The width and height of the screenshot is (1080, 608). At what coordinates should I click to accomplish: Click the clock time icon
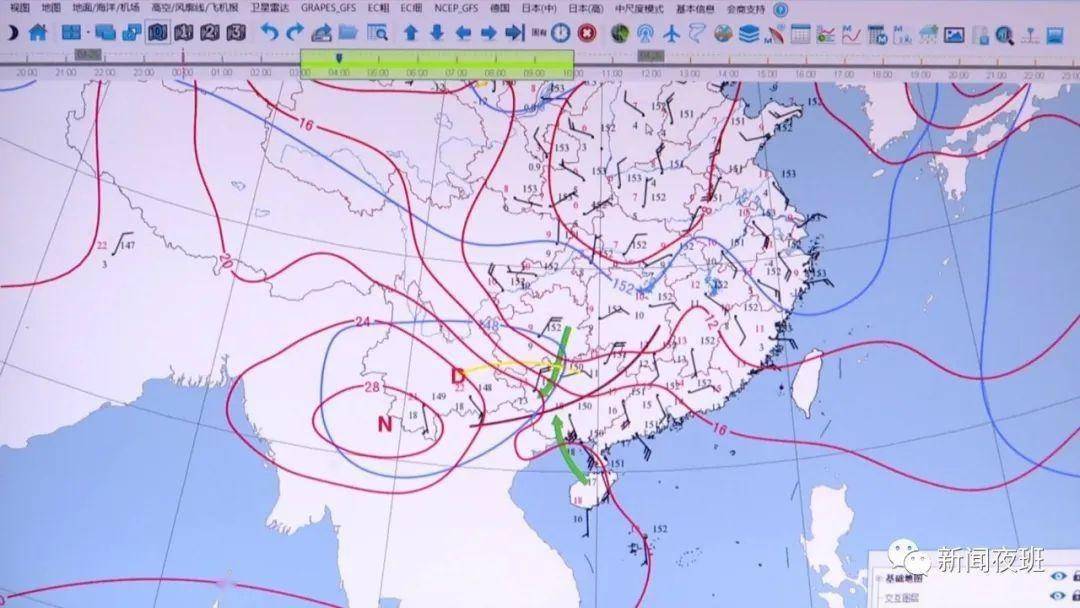coord(562,32)
